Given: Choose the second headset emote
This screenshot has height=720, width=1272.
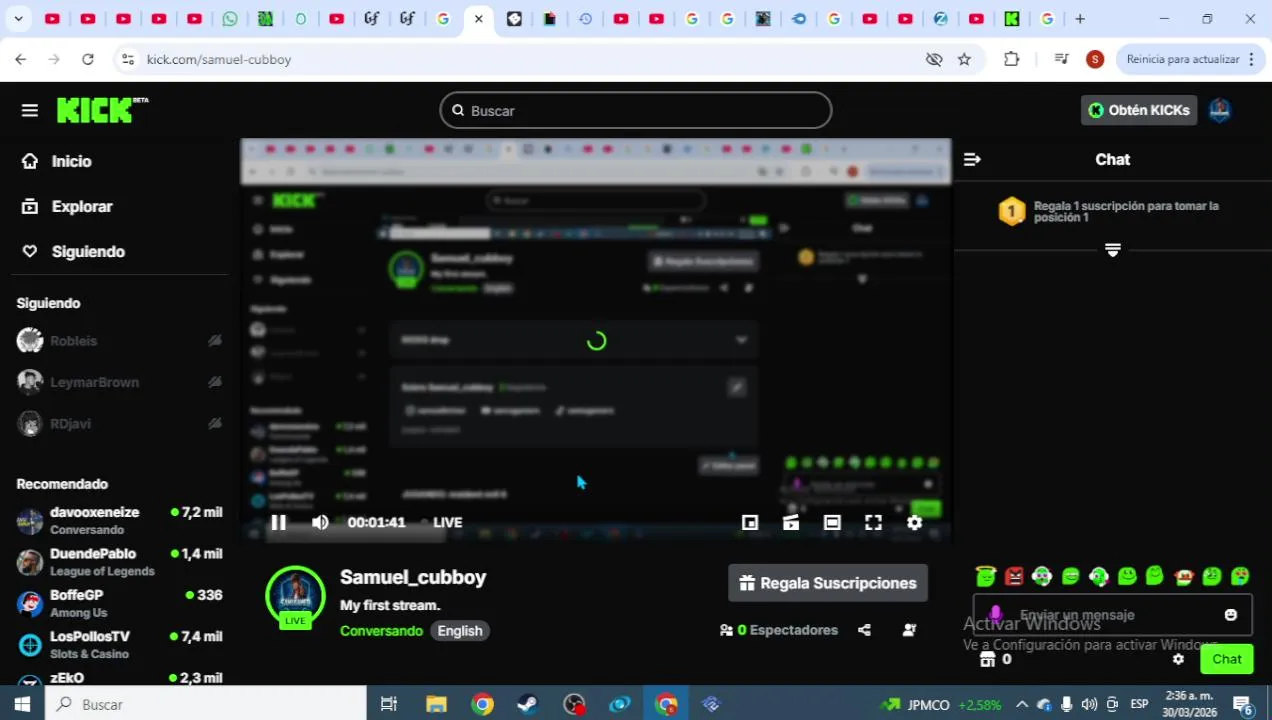Looking at the screenshot, I should tap(1099, 576).
